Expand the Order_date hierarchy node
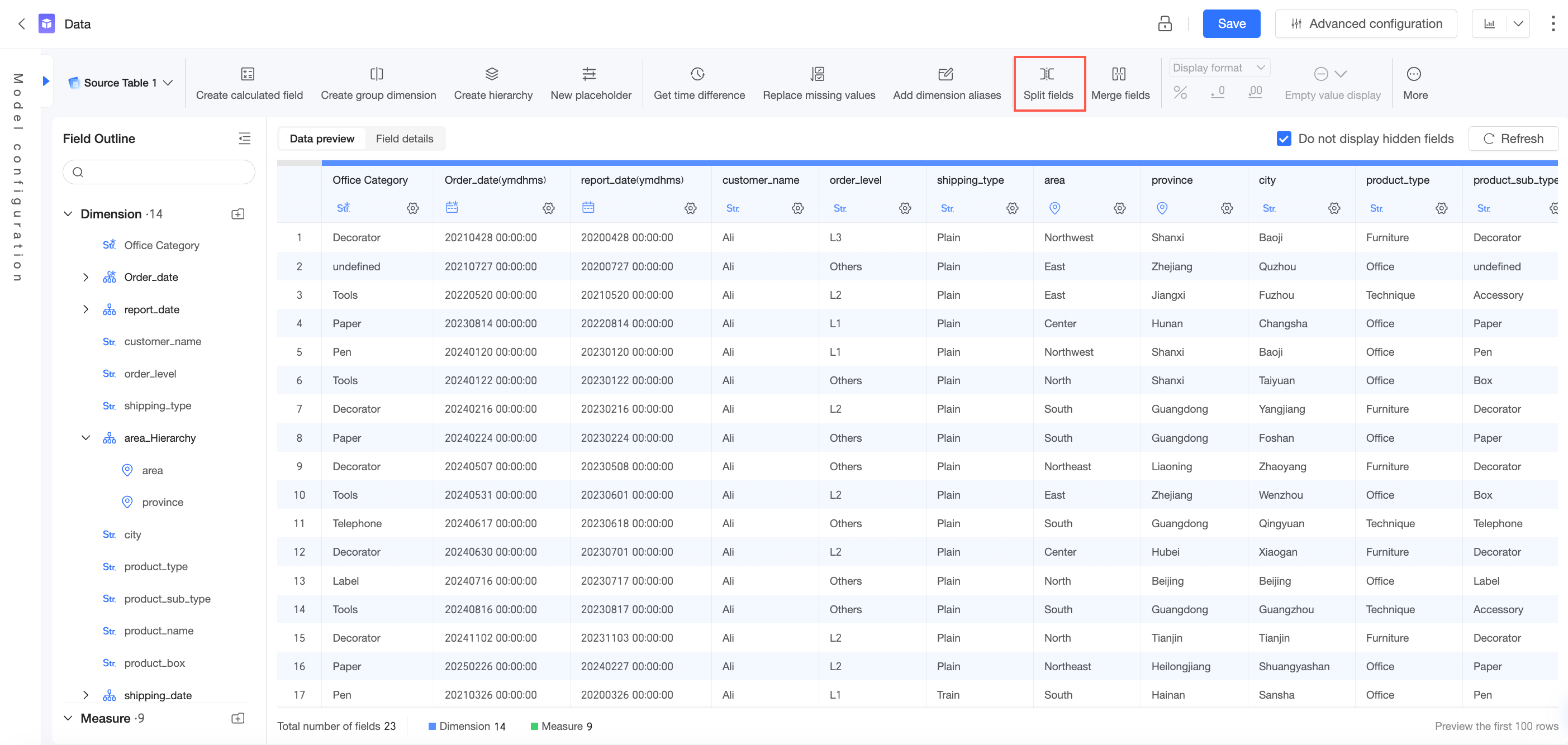 click(x=86, y=278)
